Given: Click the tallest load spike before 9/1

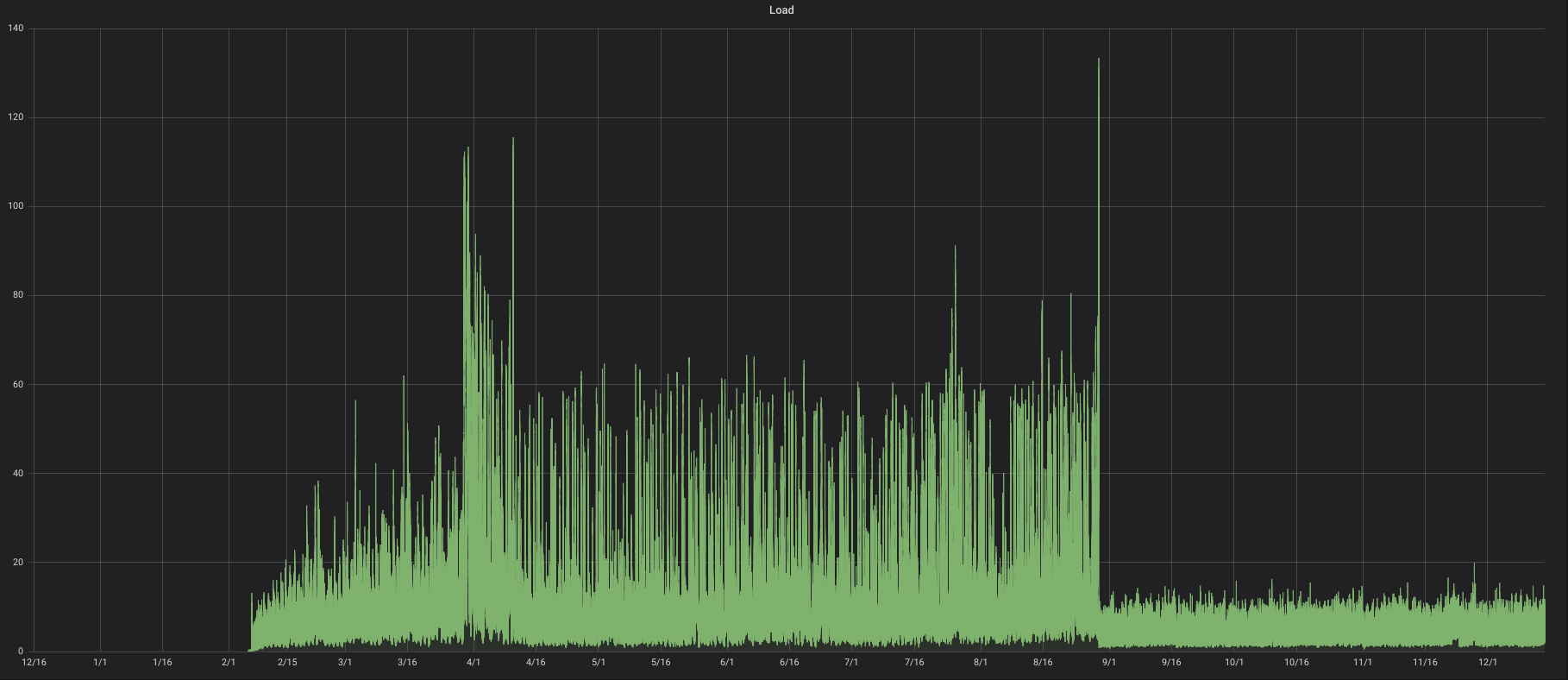Looking at the screenshot, I should 1098,62.
